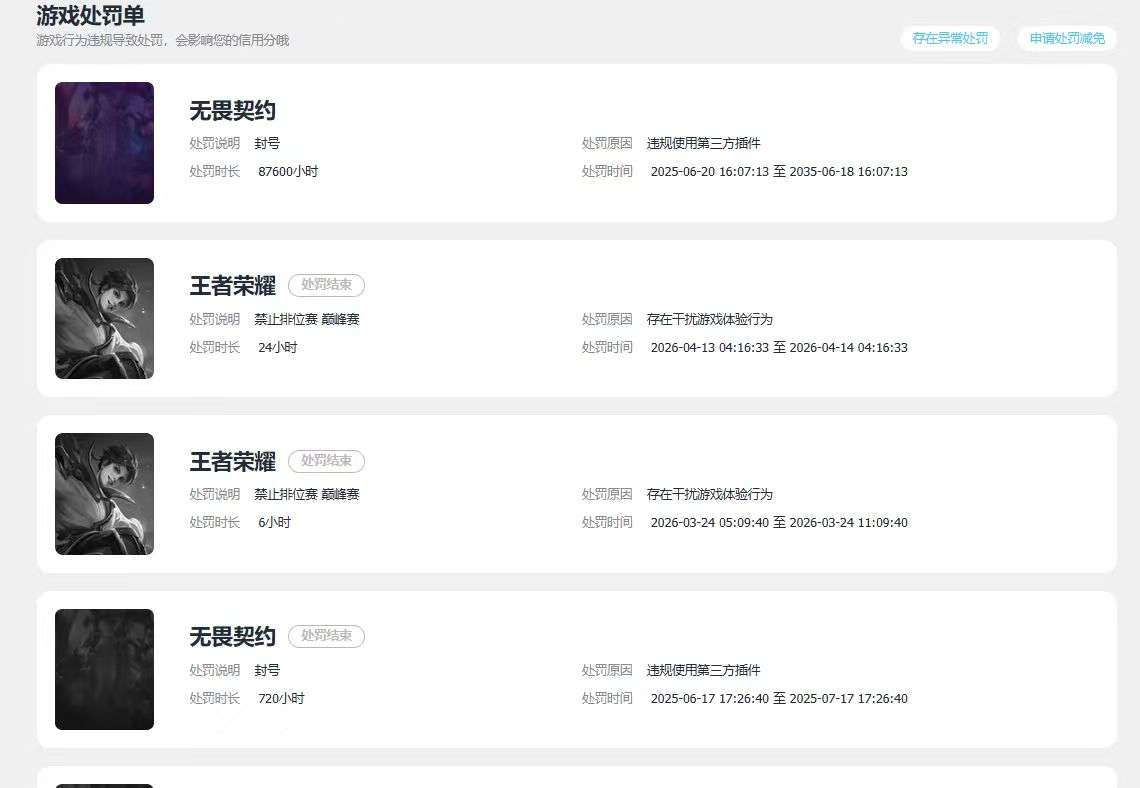Click the 无畏契约 title of the 720小时 card
Viewport: 1140px width, 788px height.
tap(233, 637)
